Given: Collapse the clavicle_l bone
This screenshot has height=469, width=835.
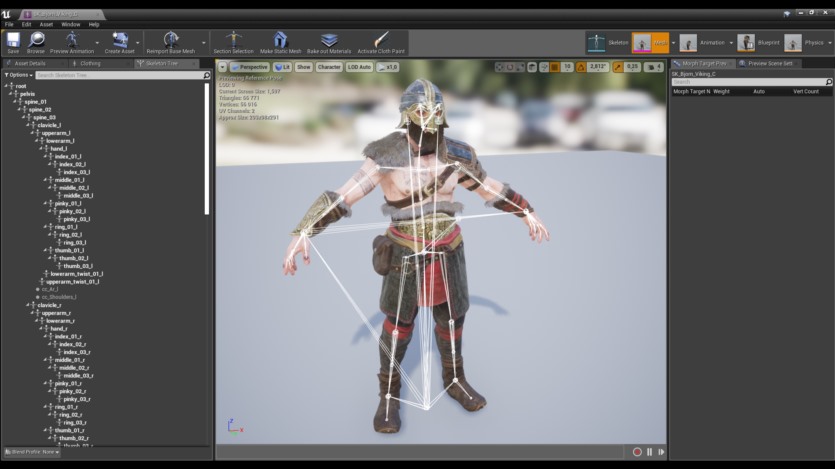Looking at the screenshot, I should click(28, 125).
